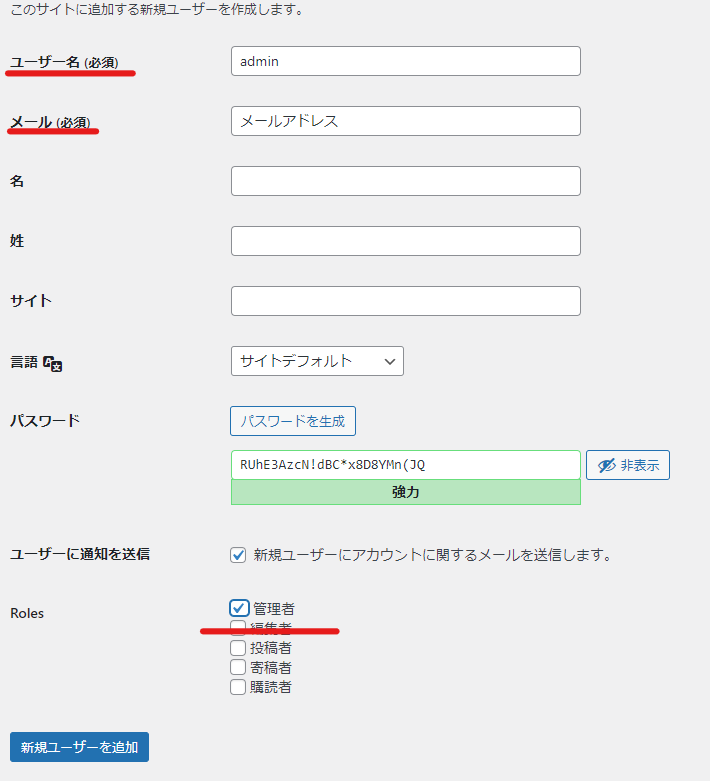
Task: Click the crossed-eye icon in 非表示 button
Action: (606, 465)
